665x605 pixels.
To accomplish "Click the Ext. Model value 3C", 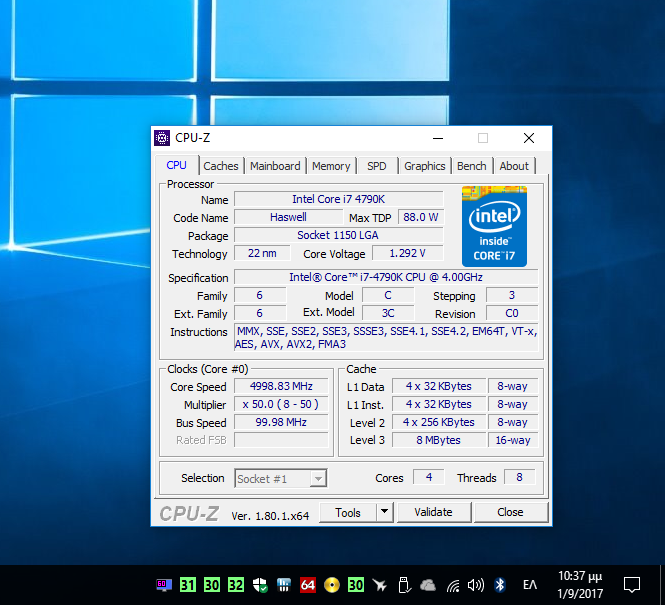I will [388, 313].
